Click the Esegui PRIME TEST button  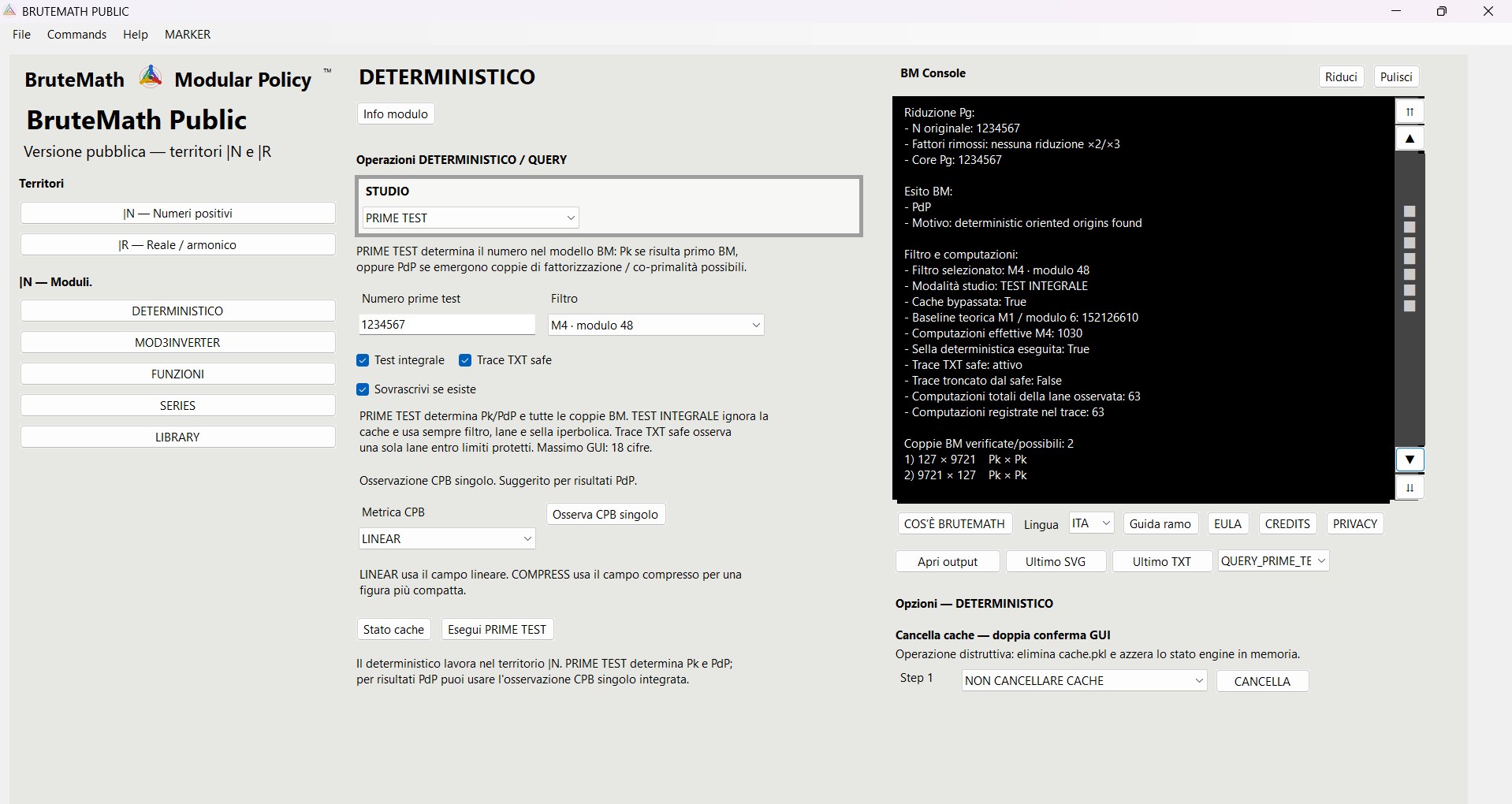click(497, 630)
